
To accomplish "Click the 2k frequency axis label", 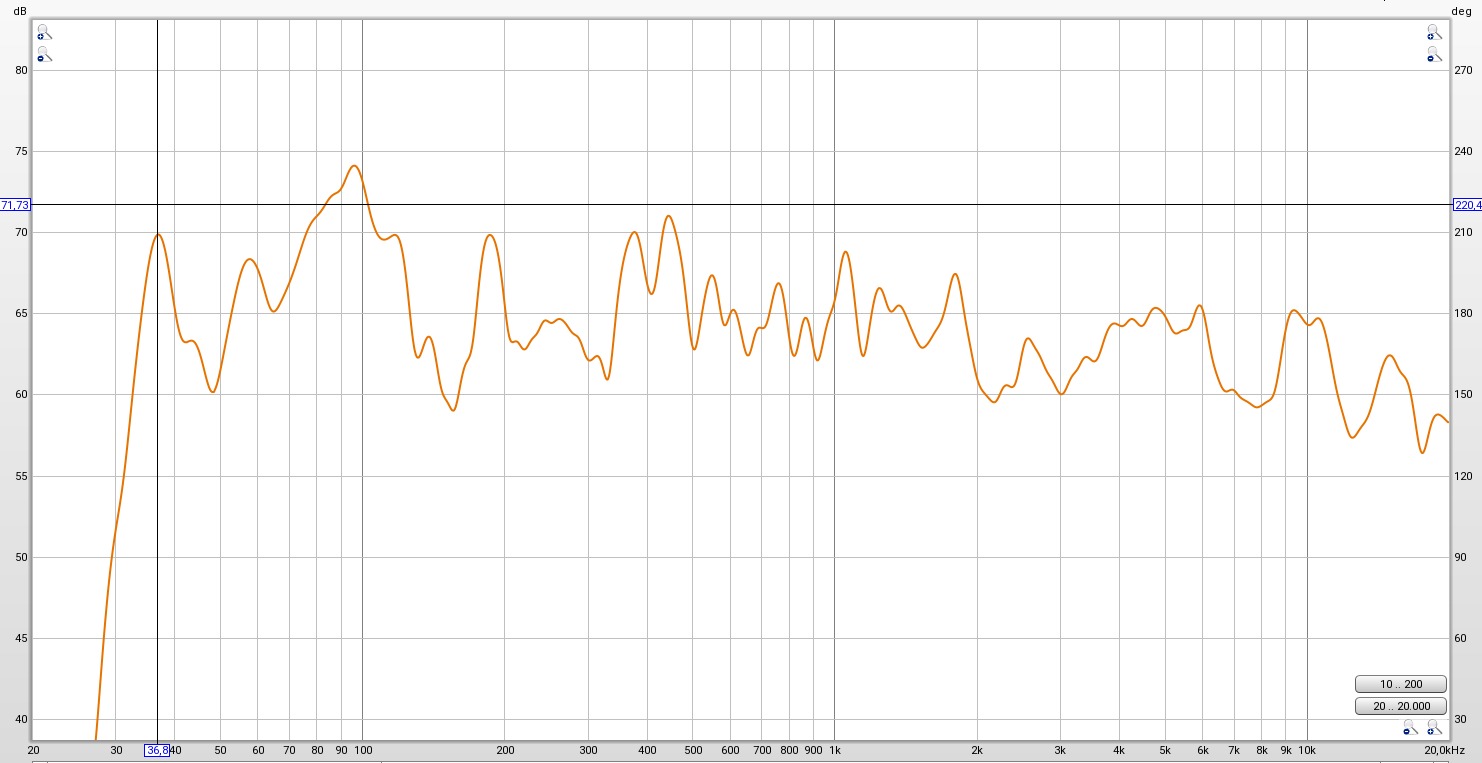I will click(x=977, y=750).
